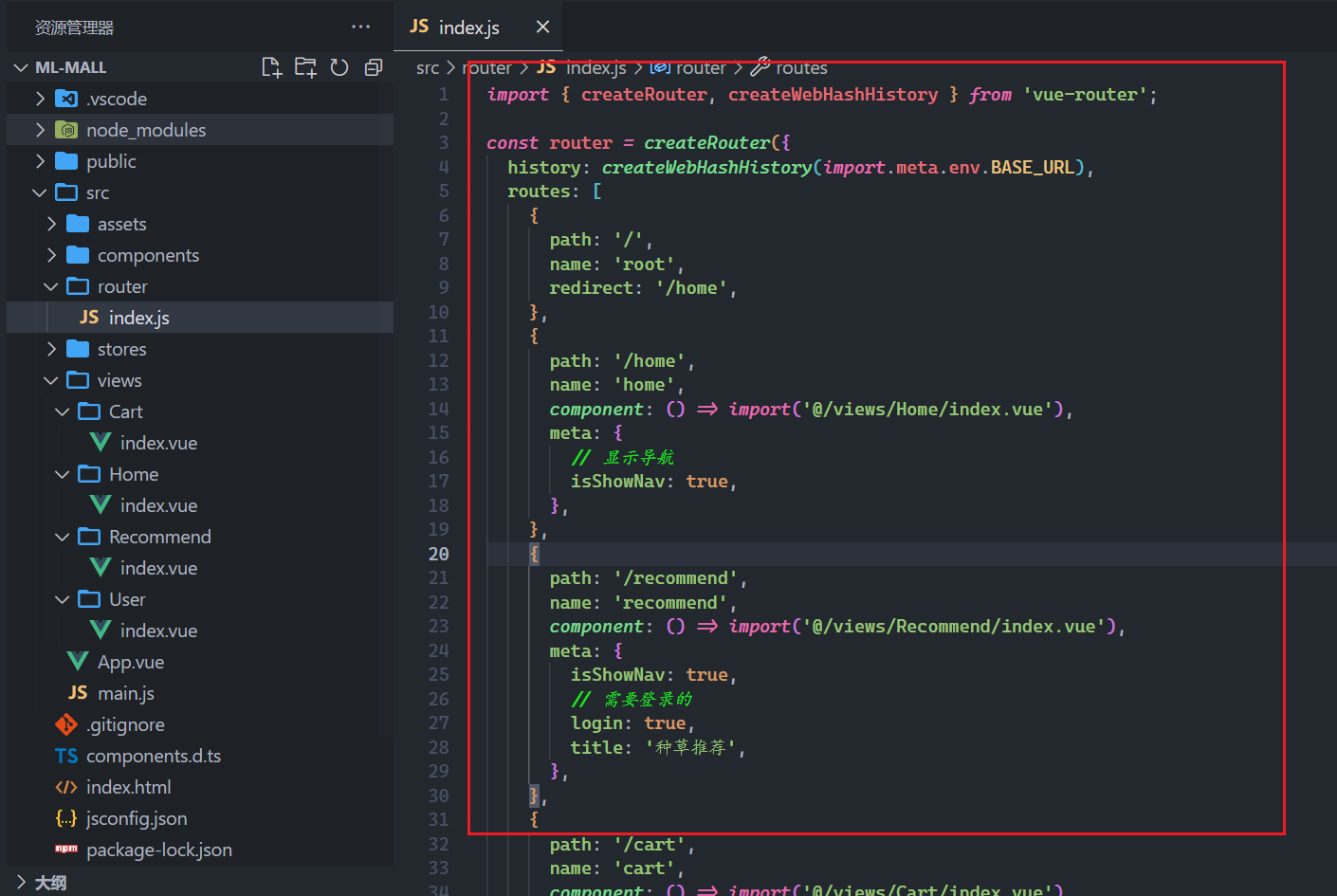Click the public folder icon
This screenshot has width=1337, height=896.
click(x=66, y=161)
